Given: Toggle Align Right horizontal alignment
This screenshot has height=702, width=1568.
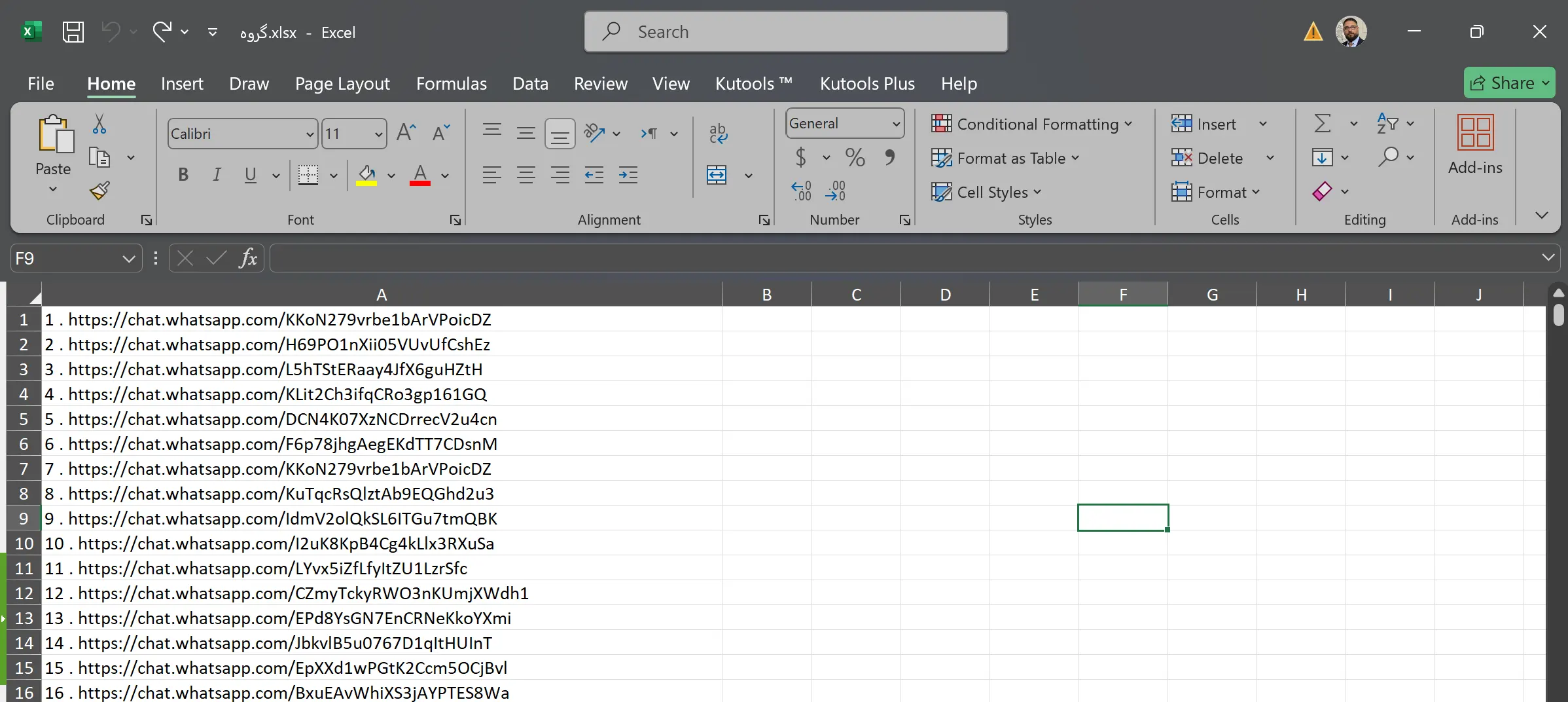Looking at the screenshot, I should click(560, 175).
